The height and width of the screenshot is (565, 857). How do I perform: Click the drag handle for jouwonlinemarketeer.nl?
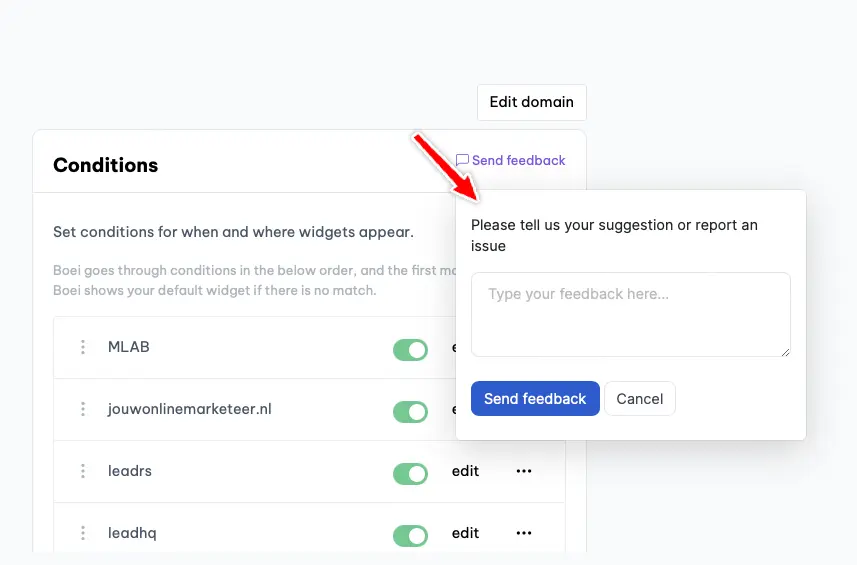83,410
